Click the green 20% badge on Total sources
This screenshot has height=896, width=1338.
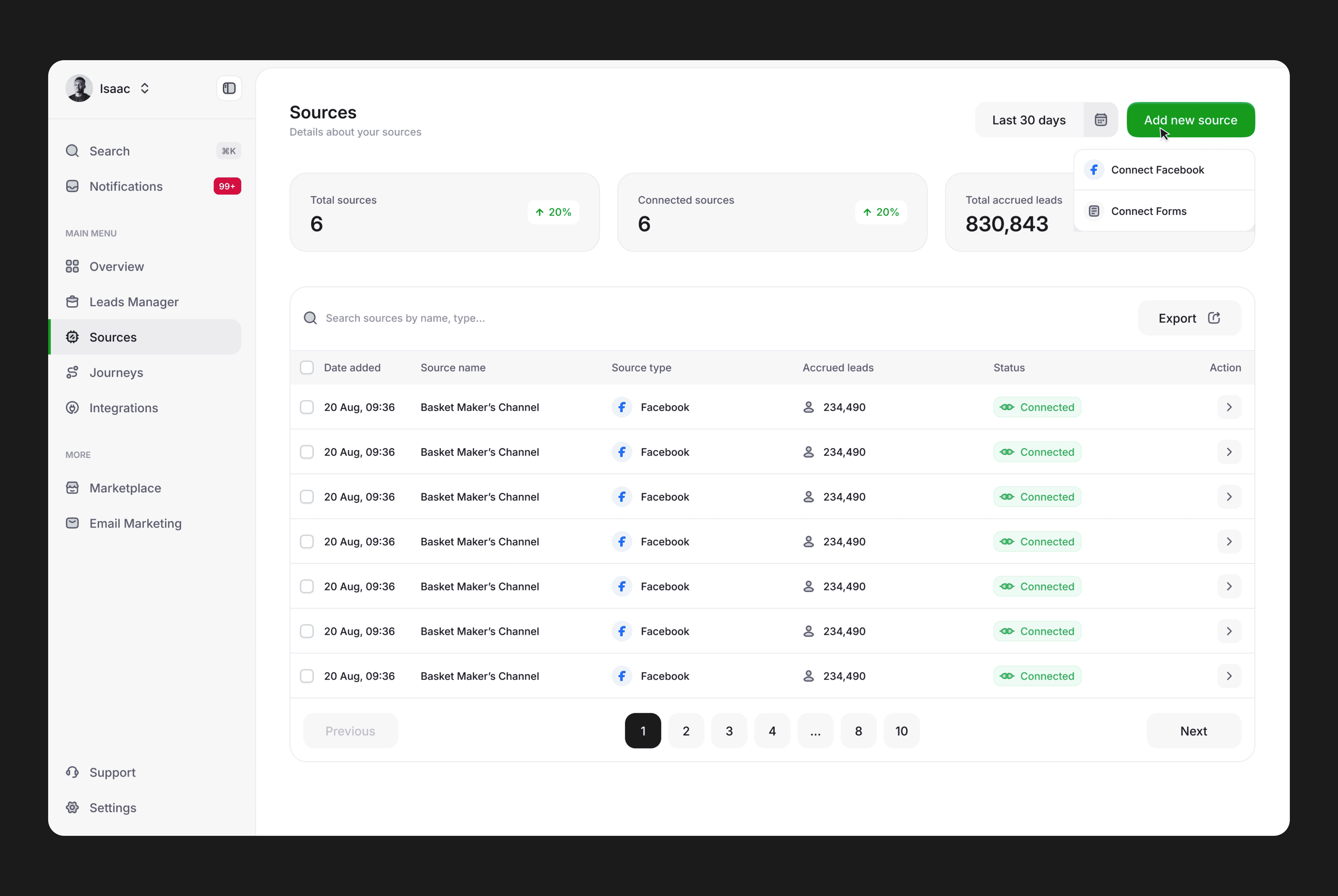(553, 213)
